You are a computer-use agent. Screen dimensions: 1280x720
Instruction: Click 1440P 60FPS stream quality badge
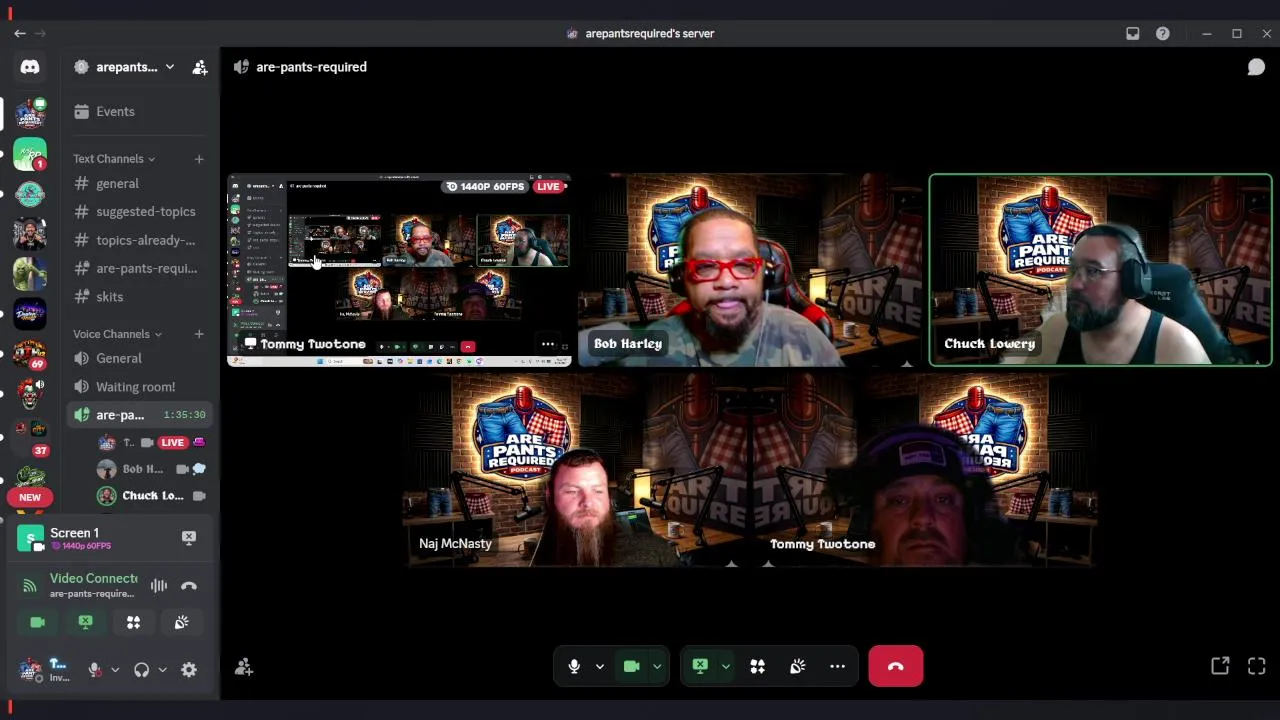486,186
